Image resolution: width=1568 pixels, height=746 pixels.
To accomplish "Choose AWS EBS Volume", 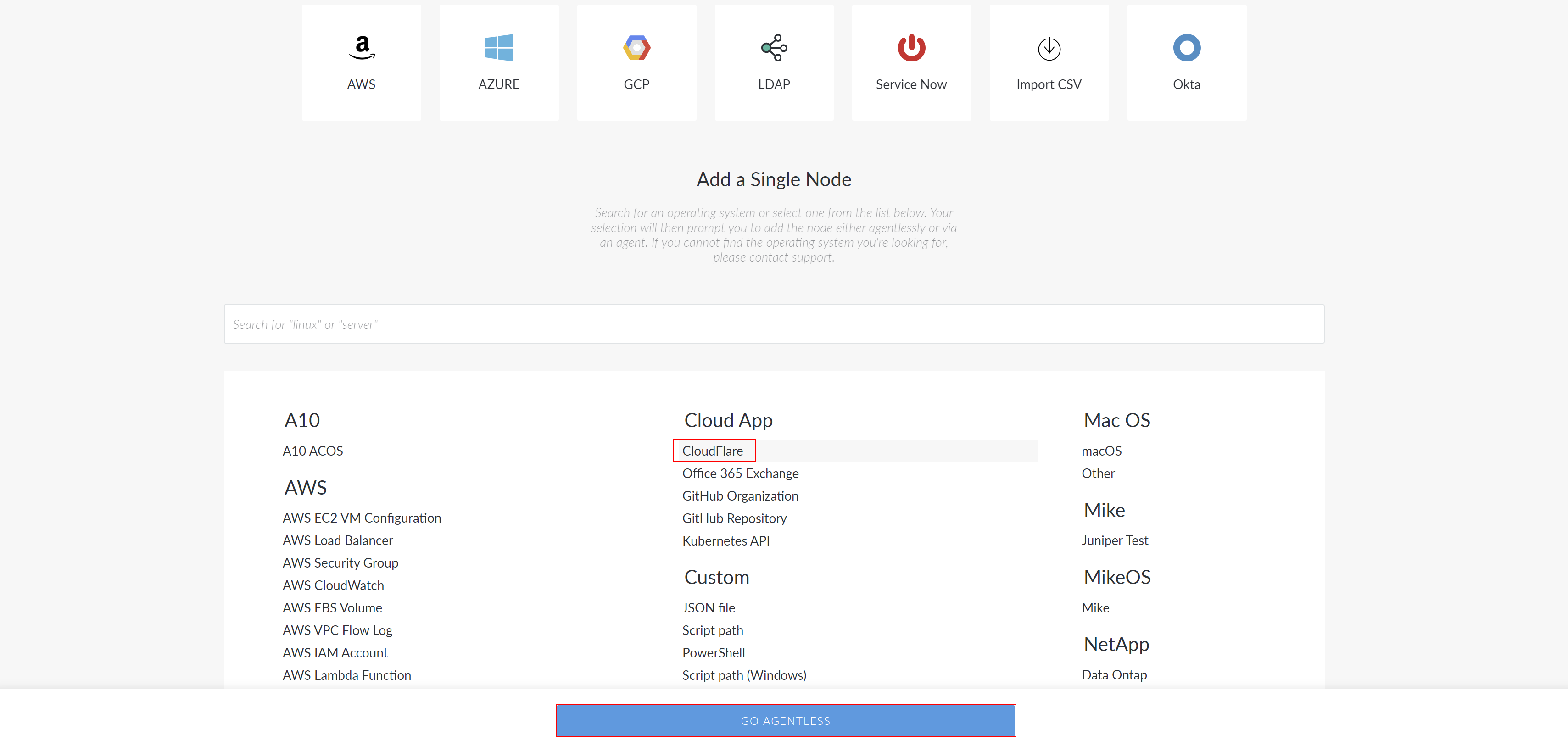I will (332, 608).
